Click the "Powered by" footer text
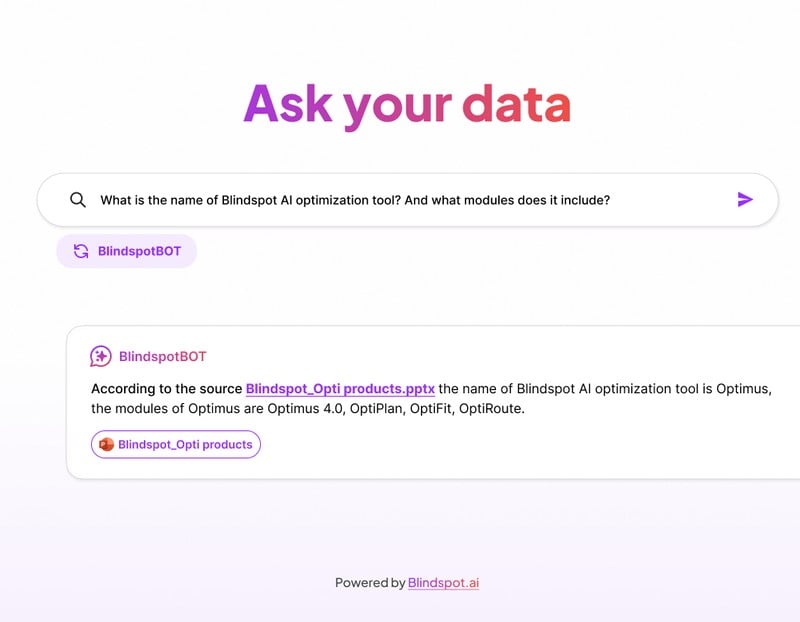The width and height of the screenshot is (800, 622). [x=370, y=582]
